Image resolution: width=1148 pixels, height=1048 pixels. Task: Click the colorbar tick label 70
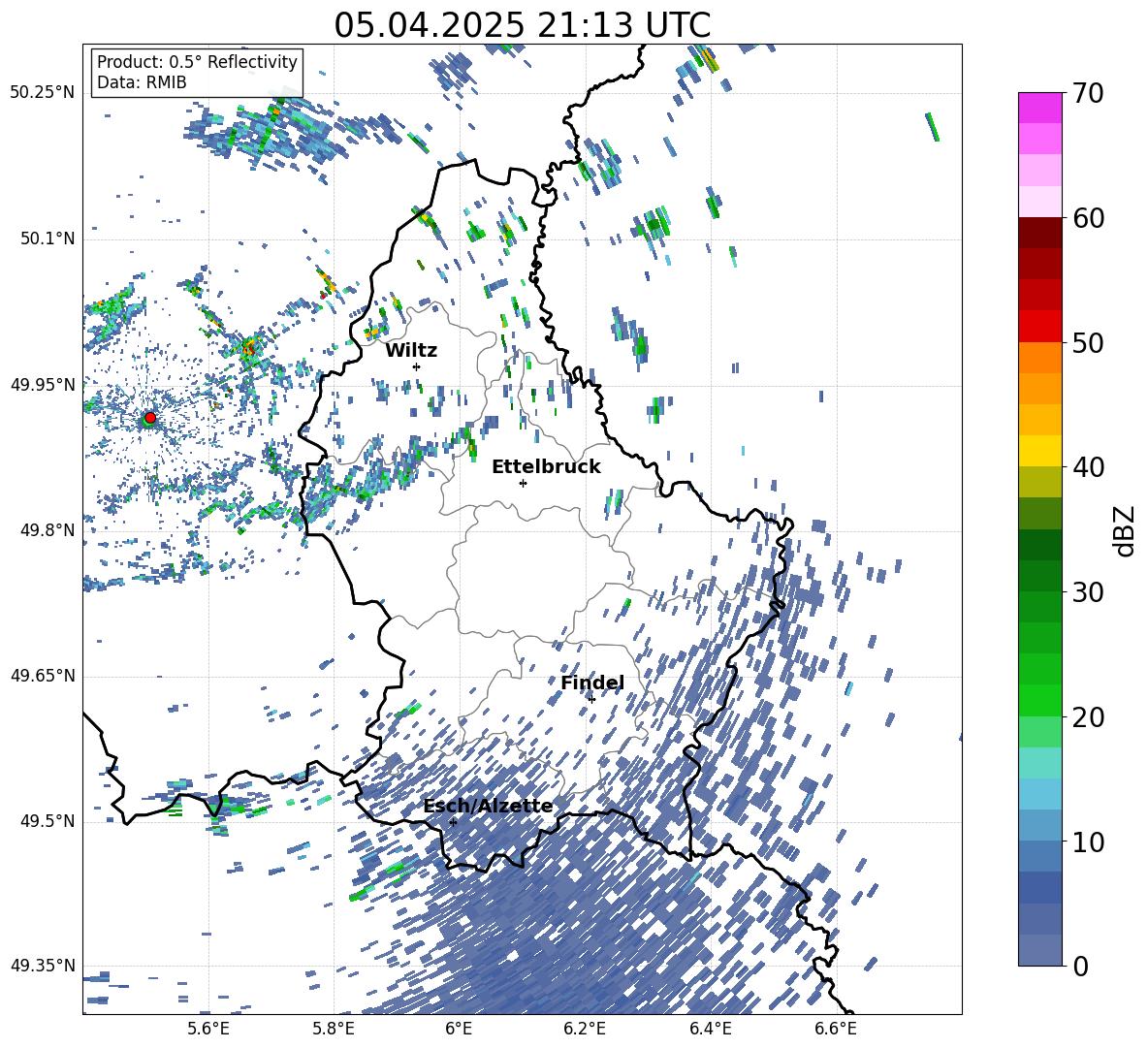1087,93
